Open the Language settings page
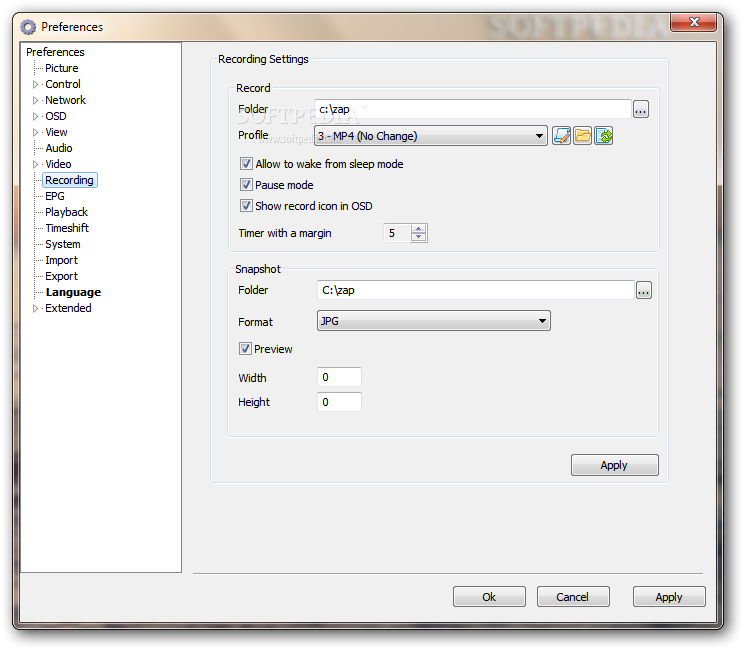Screen dimensions: 744x650 pyautogui.click(x=74, y=292)
